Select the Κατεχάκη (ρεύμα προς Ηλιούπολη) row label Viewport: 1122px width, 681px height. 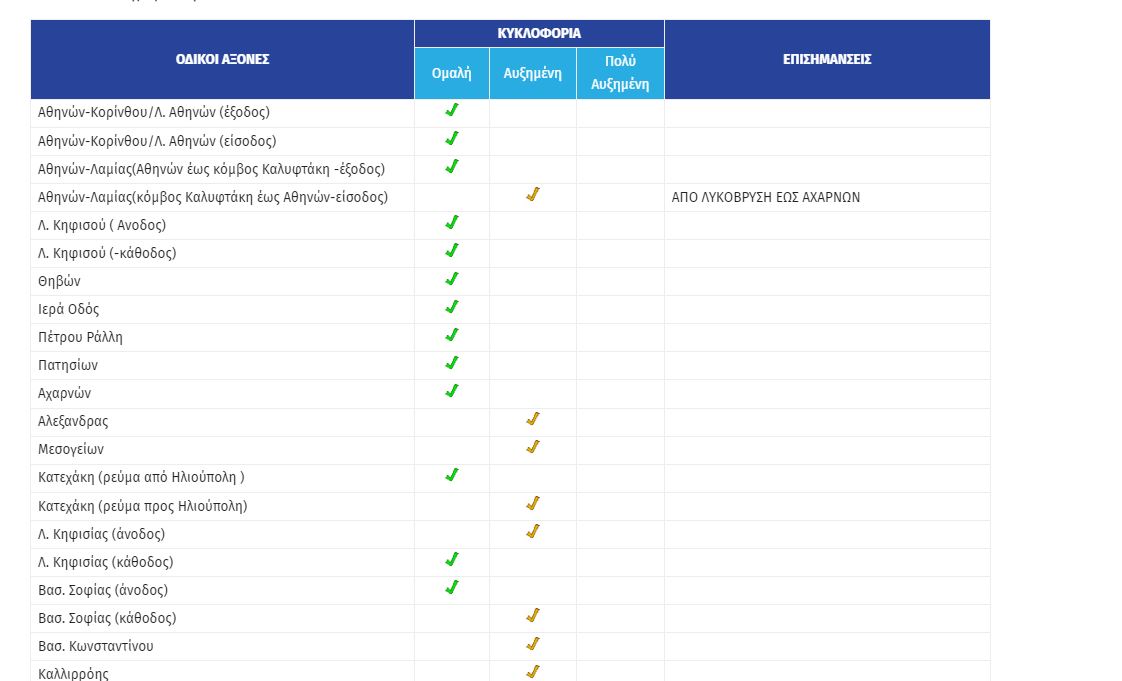coord(143,506)
